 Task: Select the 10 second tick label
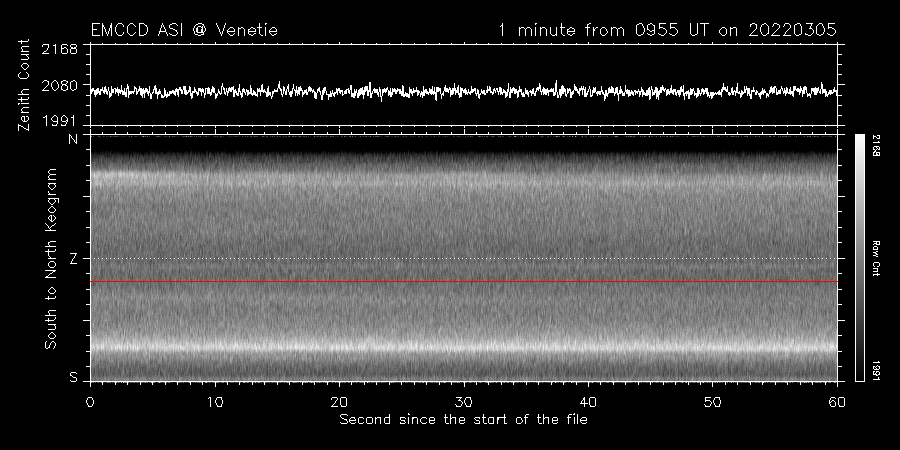214,401
